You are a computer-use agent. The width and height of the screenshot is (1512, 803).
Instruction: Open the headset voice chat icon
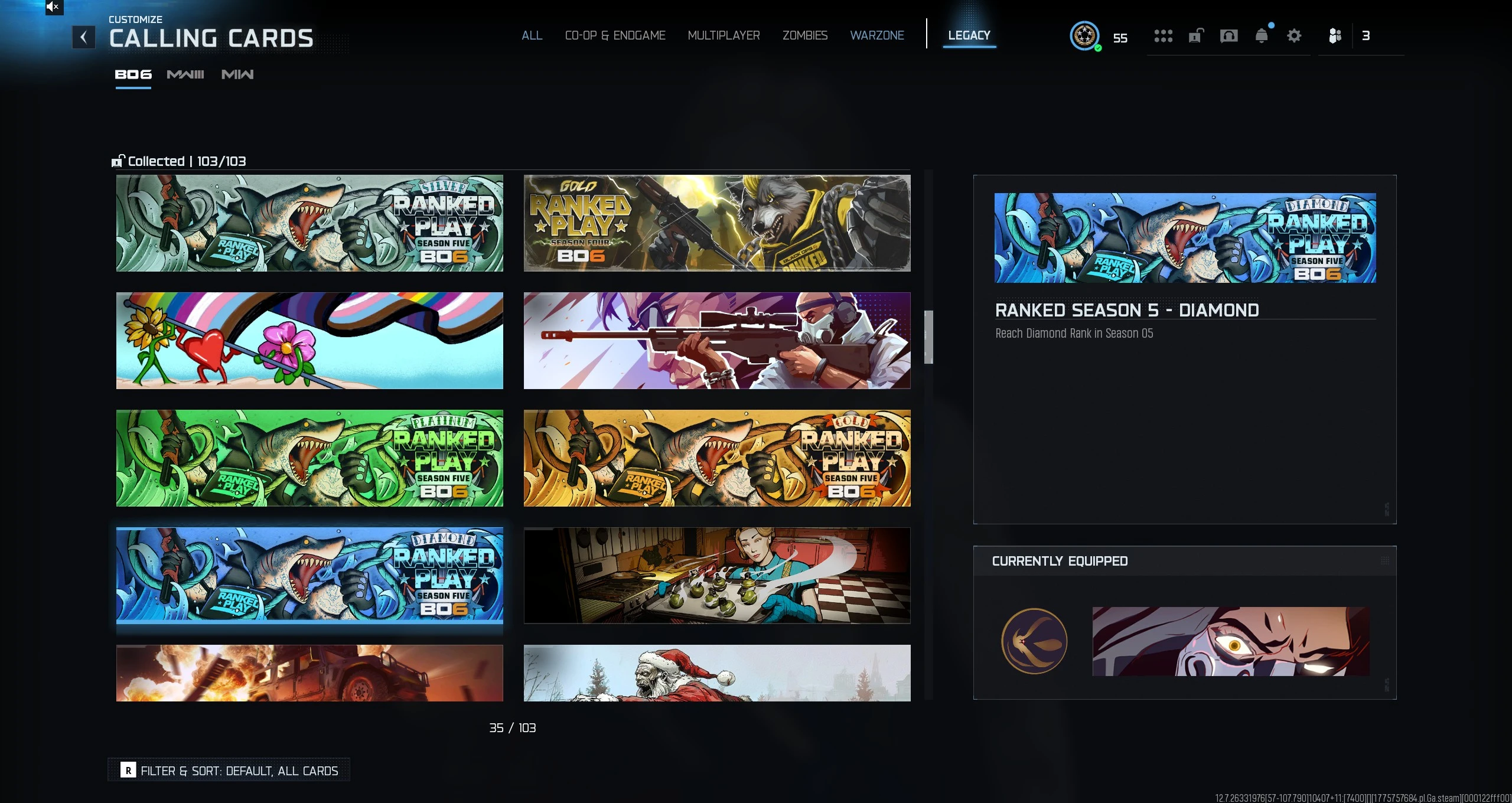pos(1228,37)
